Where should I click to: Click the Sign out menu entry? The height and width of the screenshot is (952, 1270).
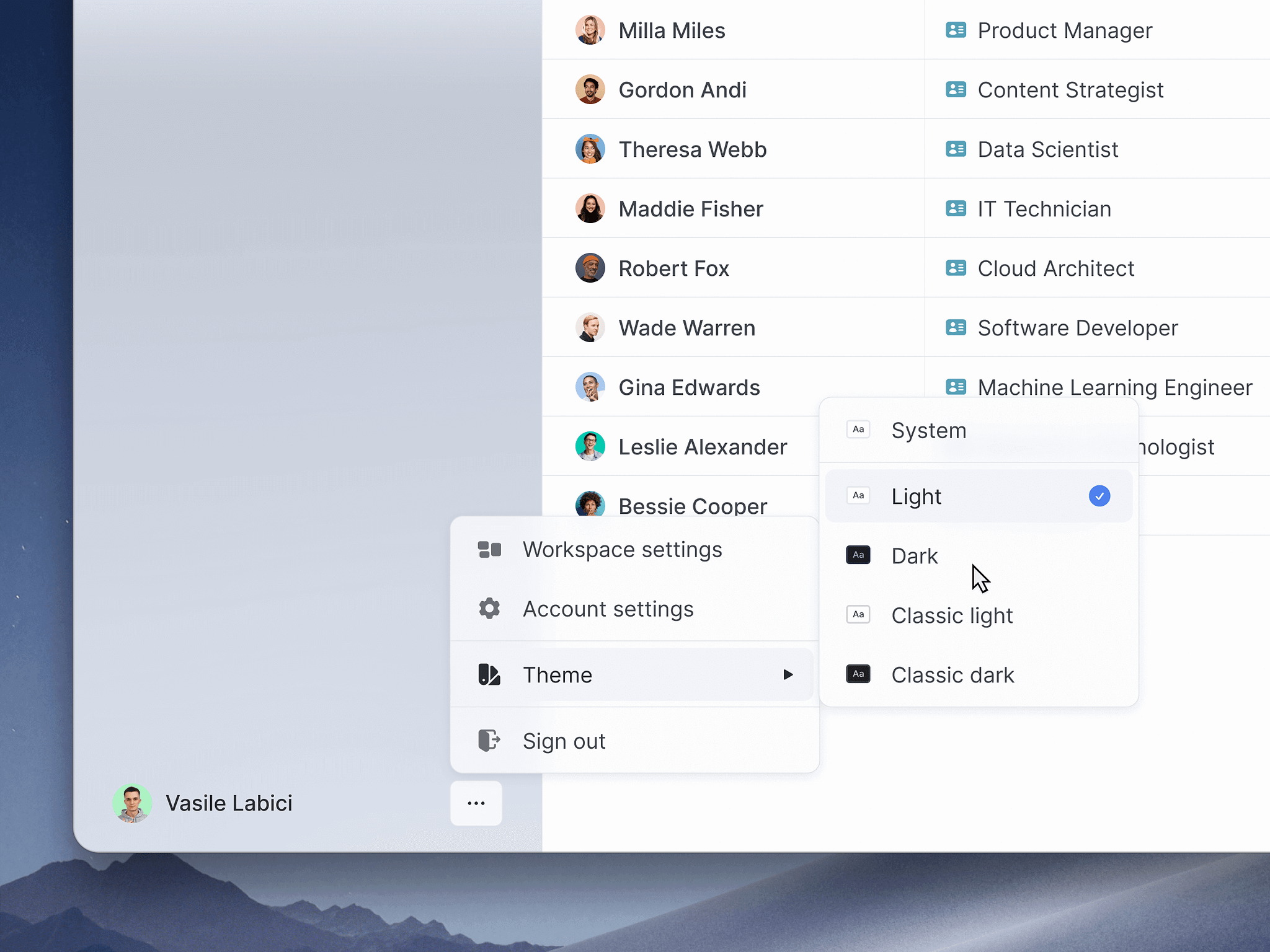tap(564, 741)
